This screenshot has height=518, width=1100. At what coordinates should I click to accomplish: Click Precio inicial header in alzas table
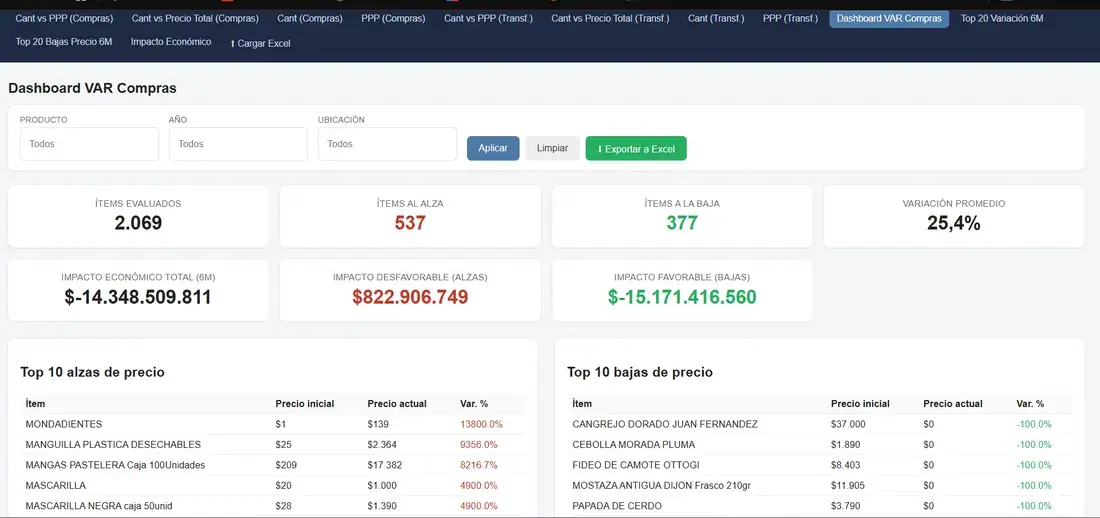coord(304,404)
